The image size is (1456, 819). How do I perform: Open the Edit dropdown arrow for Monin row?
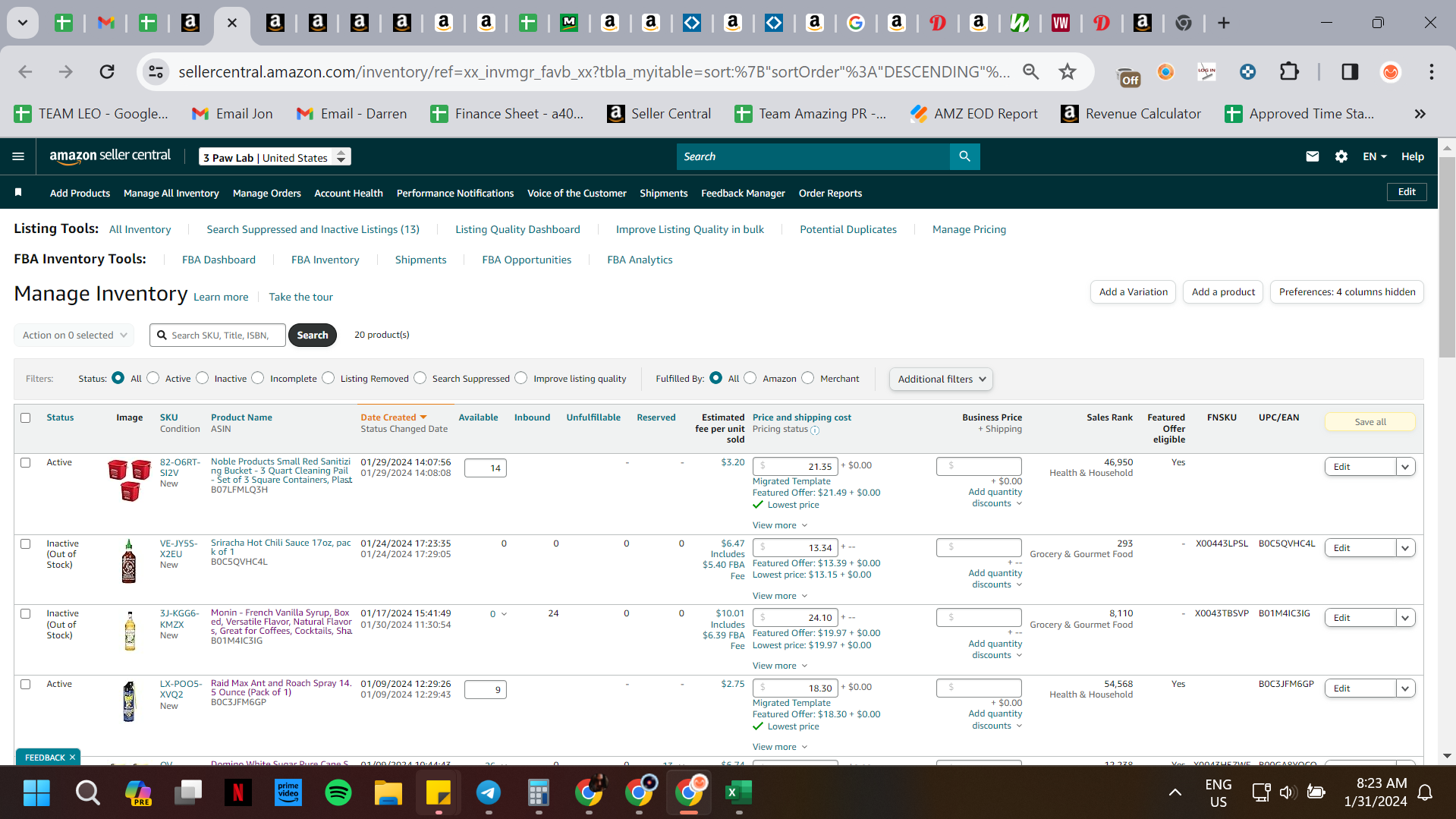click(x=1405, y=618)
